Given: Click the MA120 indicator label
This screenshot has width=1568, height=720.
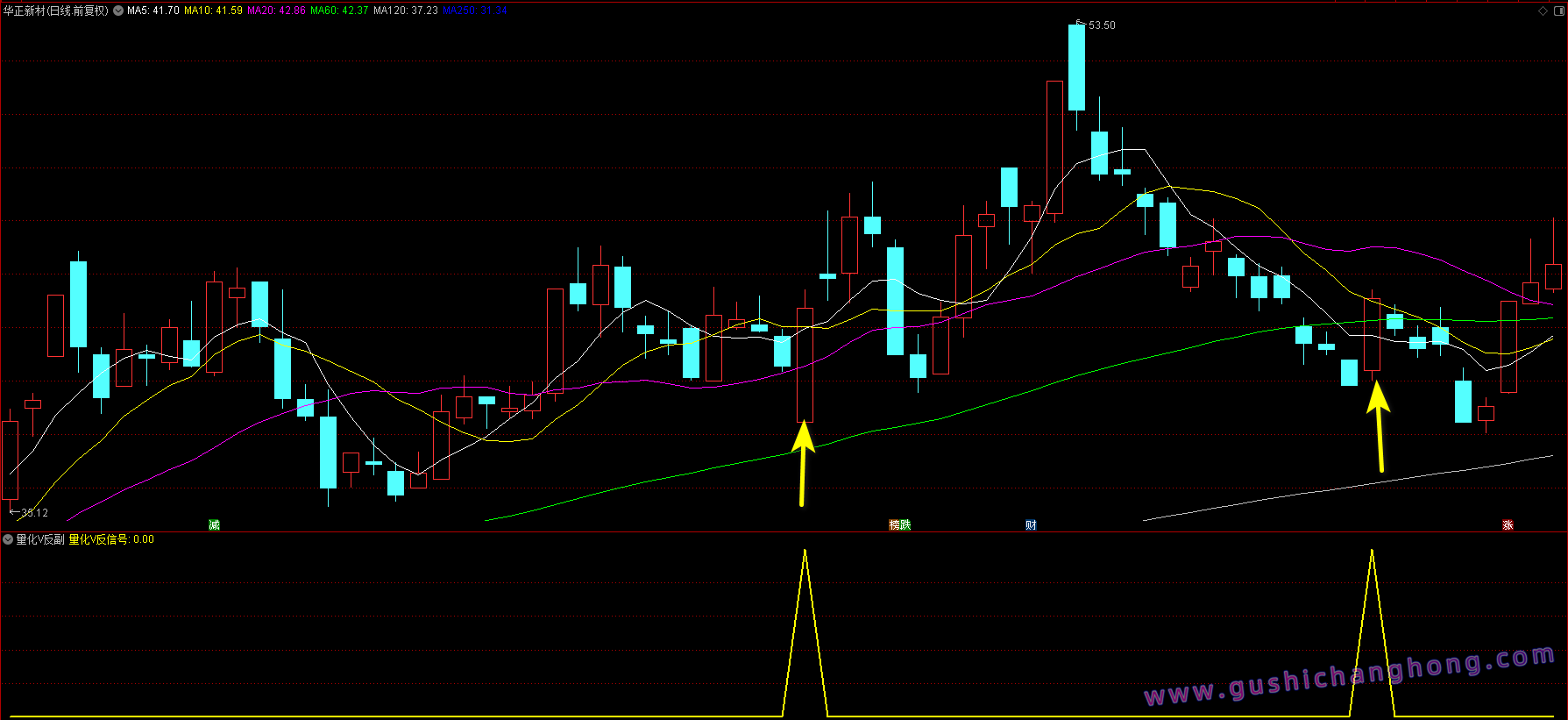Looking at the screenshot, I should [x=405, y=11].
